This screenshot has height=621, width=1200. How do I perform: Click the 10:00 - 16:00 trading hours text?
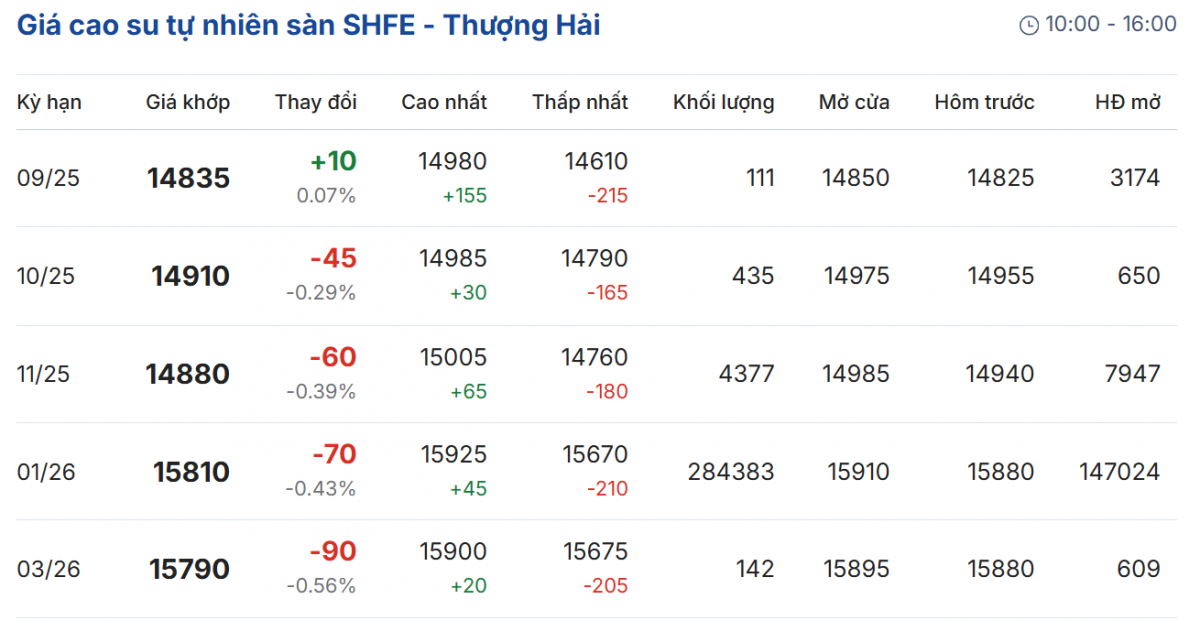point(1110,25)
